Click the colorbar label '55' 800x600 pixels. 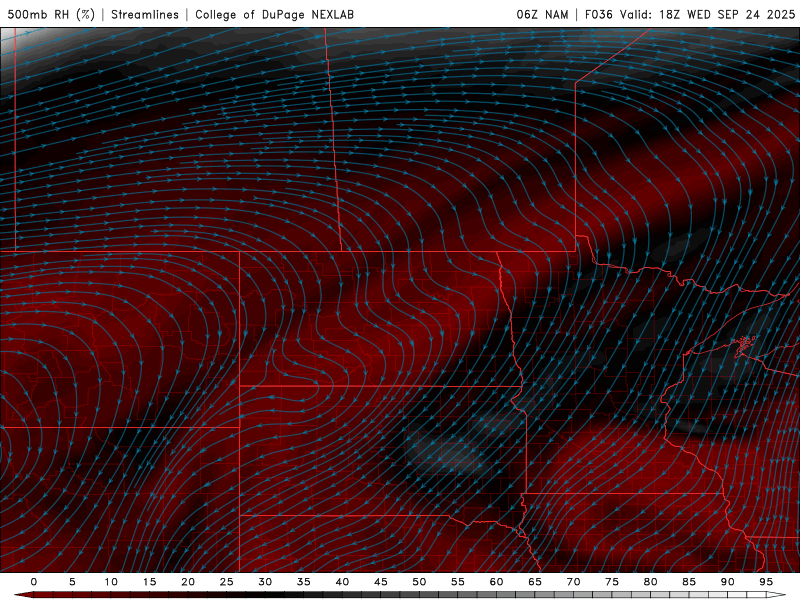(x=458, y=582)
